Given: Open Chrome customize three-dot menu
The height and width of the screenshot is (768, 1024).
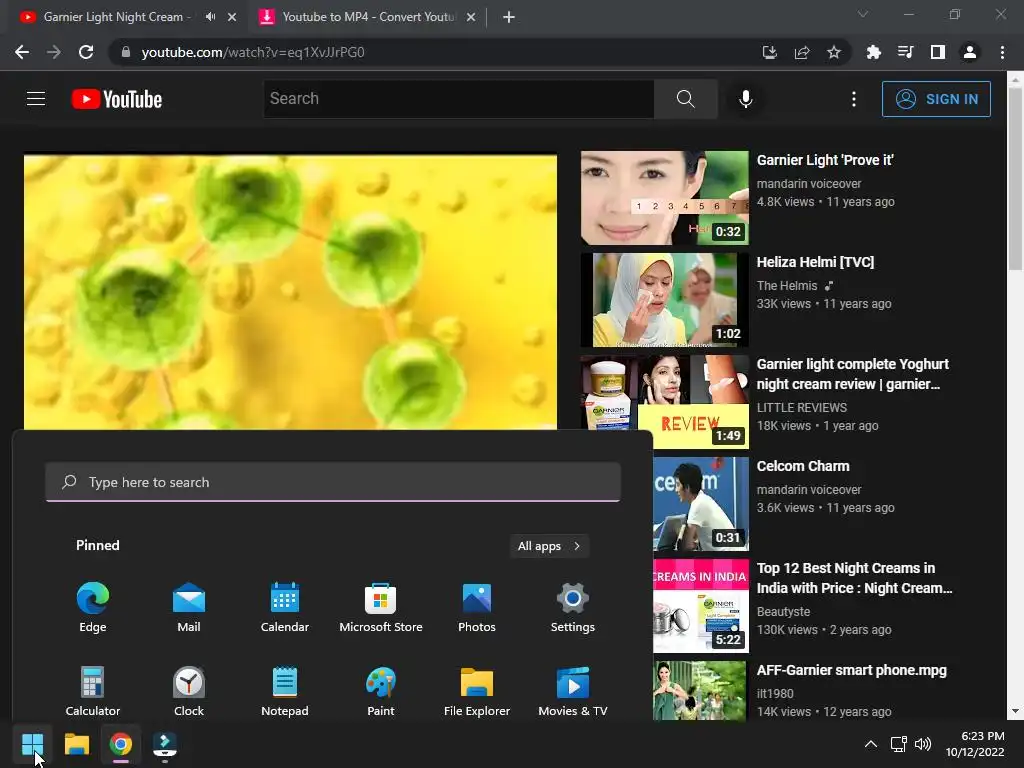Looking at the screenshot, I should pos(1002,52).
